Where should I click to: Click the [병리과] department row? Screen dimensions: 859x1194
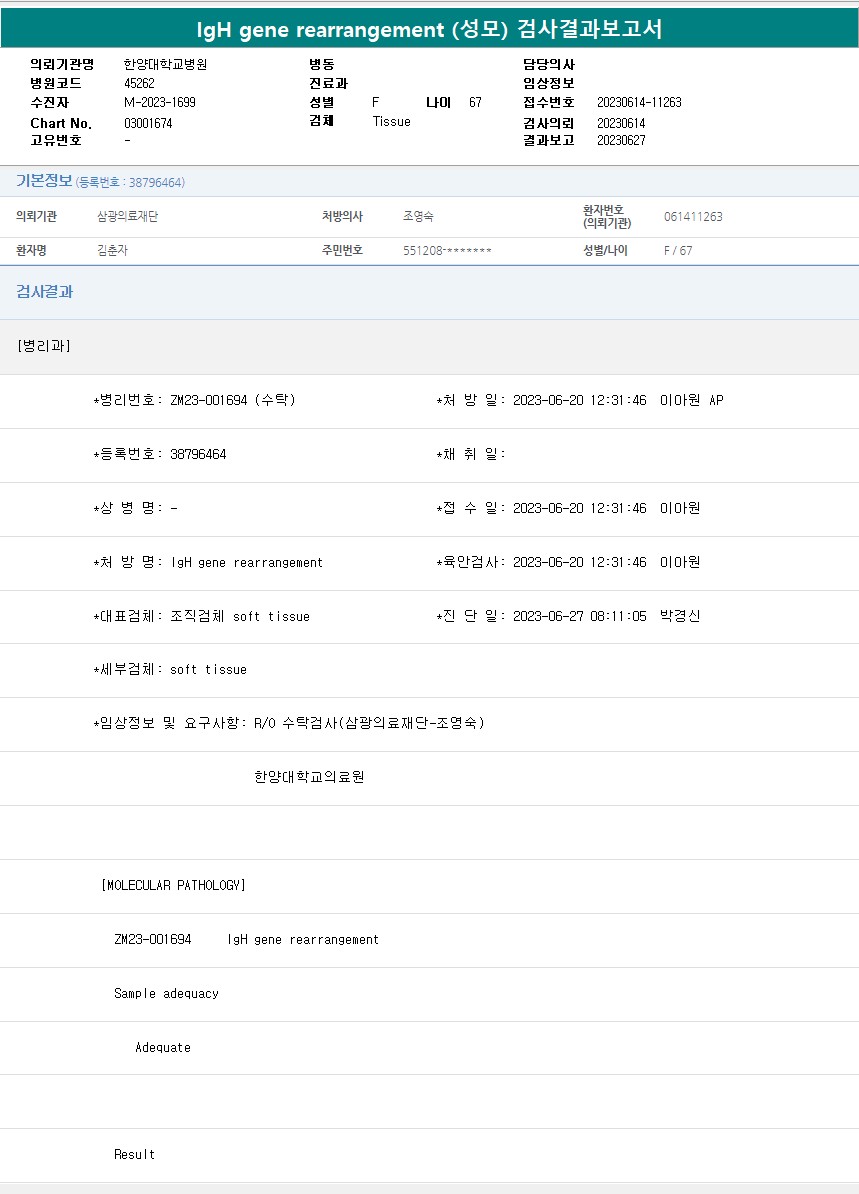point(43,346)
